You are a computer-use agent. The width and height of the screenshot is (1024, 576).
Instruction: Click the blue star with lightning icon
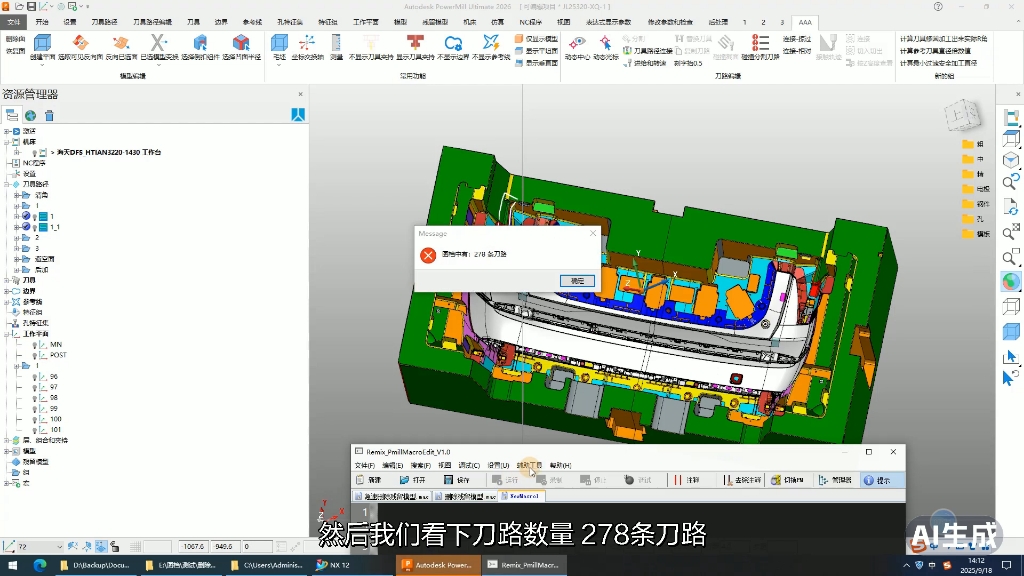[491, 43]
